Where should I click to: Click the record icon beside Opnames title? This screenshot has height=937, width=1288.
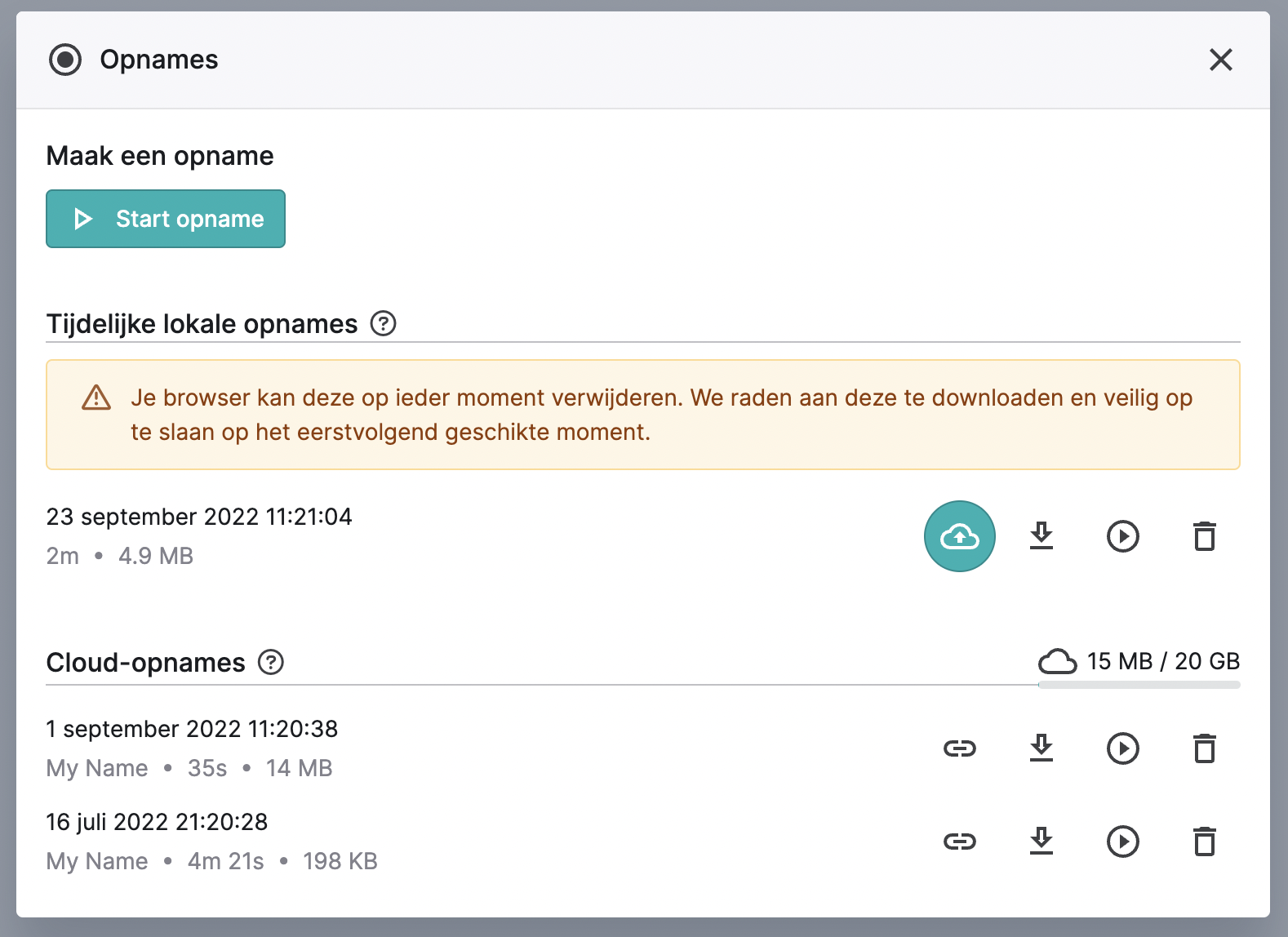pyautogui.click(x=65, y=60)
